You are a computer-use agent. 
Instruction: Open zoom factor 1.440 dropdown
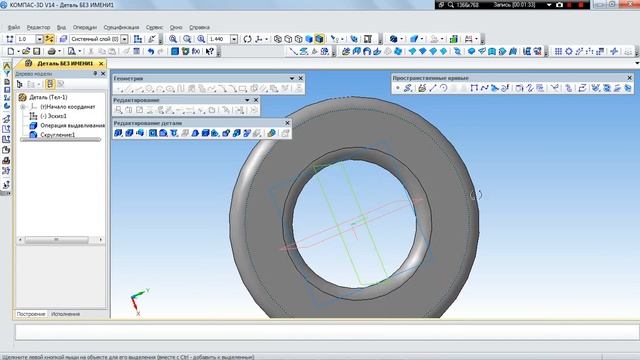[x=234, y=39]
